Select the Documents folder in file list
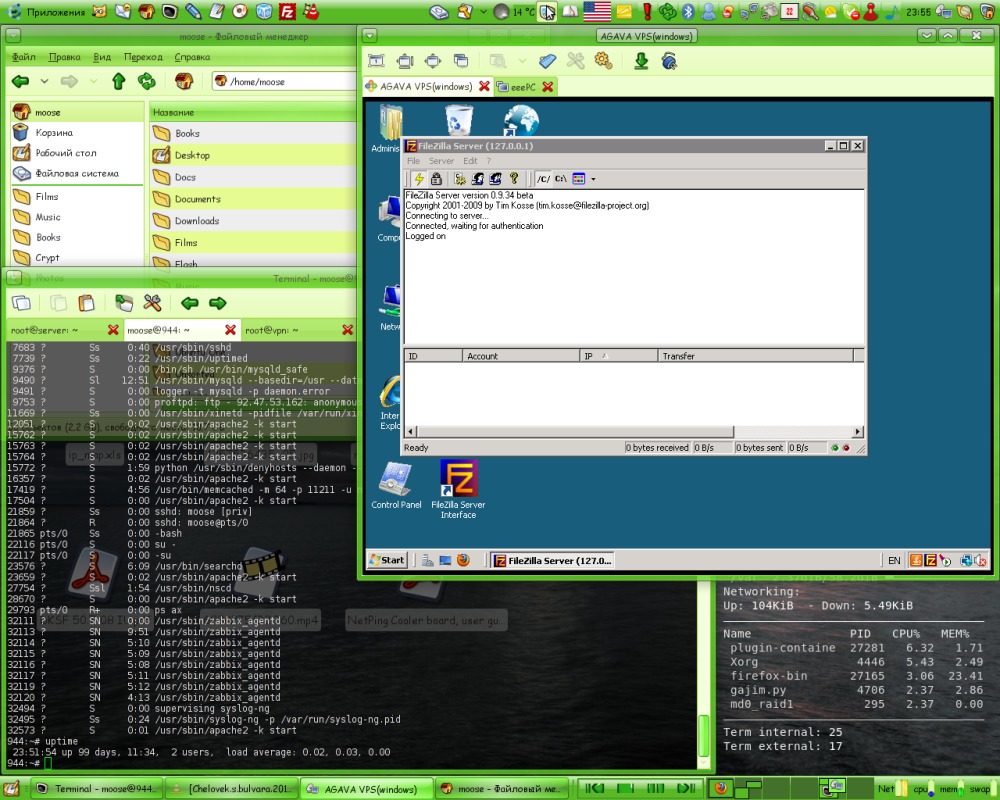The width and height of the screenshot is (1000, 800). 253,199
